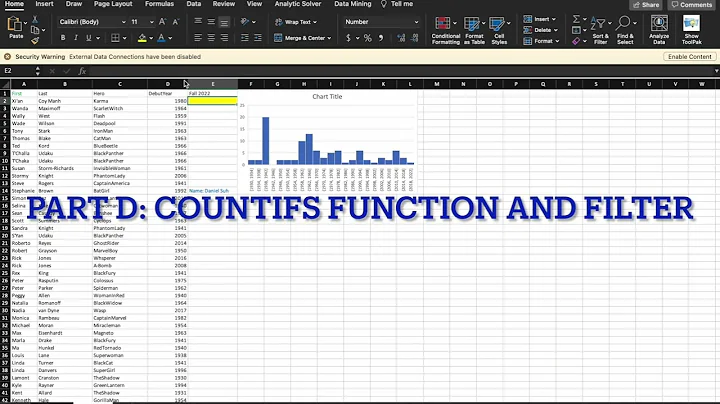Click the Borders icon

pos(115,38)
